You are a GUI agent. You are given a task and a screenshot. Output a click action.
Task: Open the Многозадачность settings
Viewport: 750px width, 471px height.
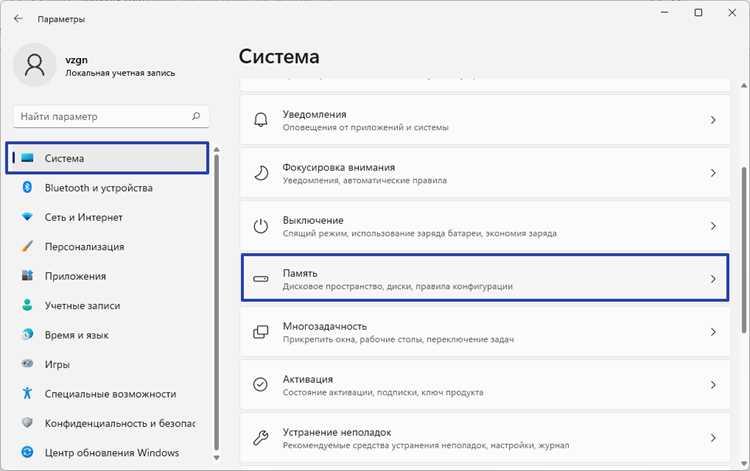coord(485,332)
